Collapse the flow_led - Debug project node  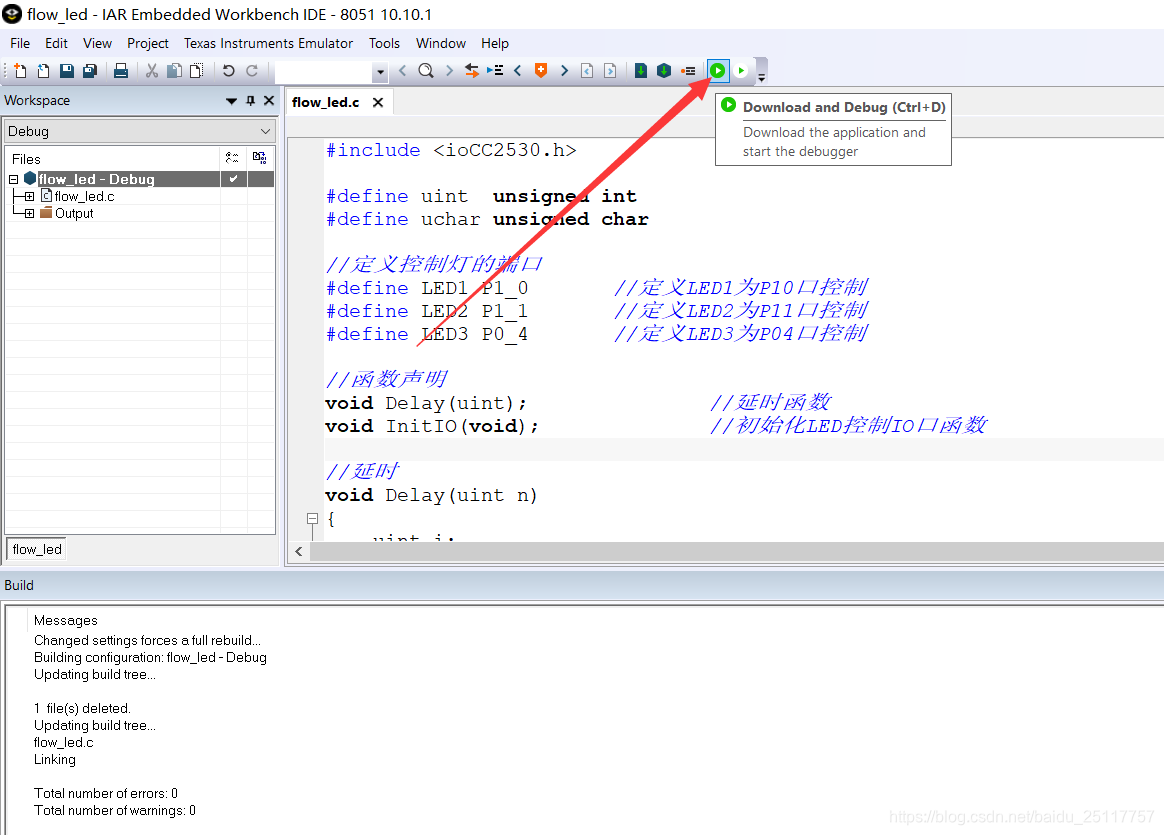pos(13,179)
